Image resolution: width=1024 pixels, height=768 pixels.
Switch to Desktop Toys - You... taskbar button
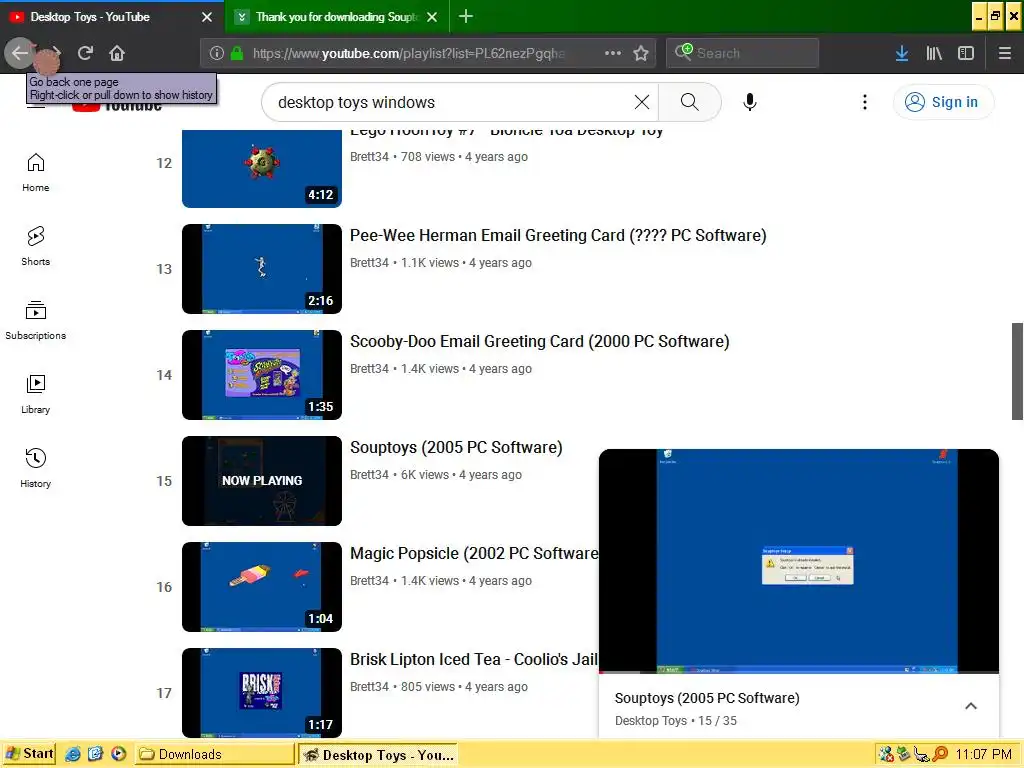tap(379, 754)
